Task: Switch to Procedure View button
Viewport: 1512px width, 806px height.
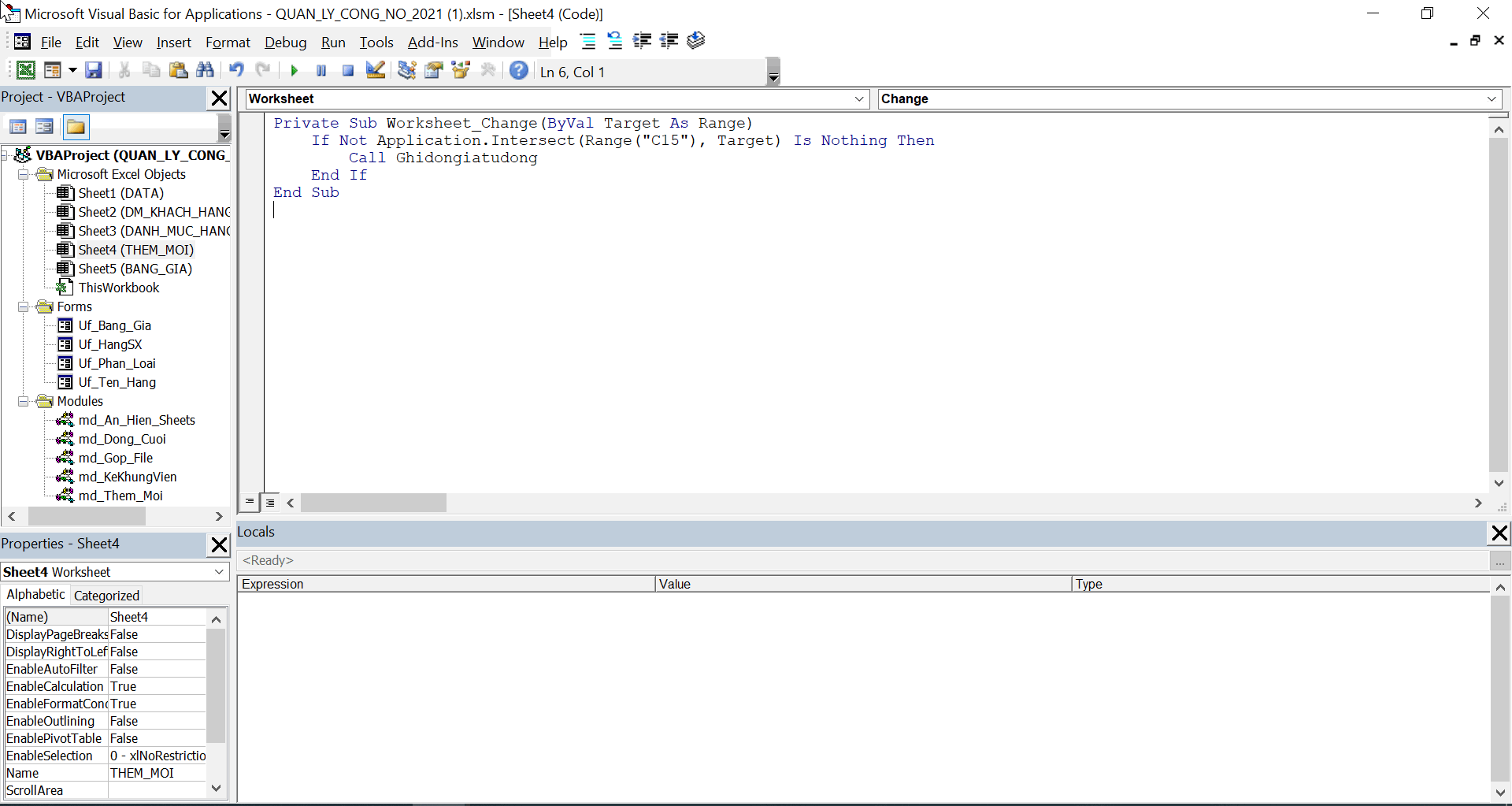Action: click(x=250, y=502)
